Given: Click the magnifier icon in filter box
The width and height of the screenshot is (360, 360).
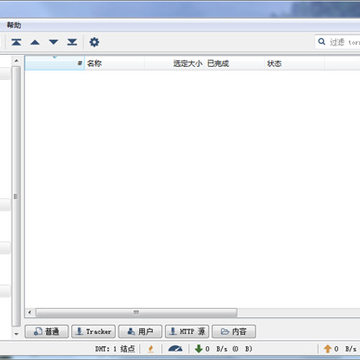Looking at the screenshot, I should coord(321,42).
